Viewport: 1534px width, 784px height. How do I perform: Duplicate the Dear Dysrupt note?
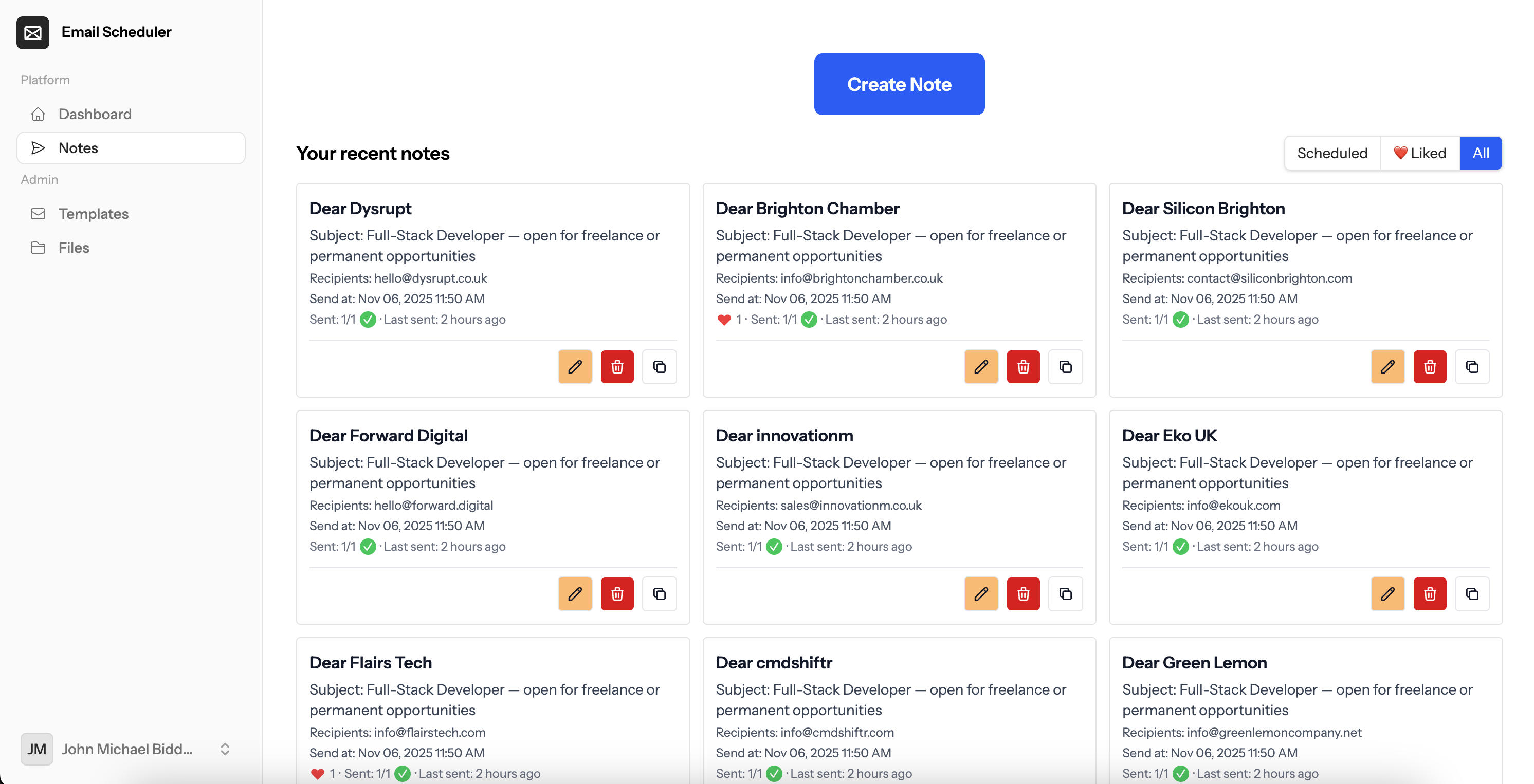click(x=659, y=367)
